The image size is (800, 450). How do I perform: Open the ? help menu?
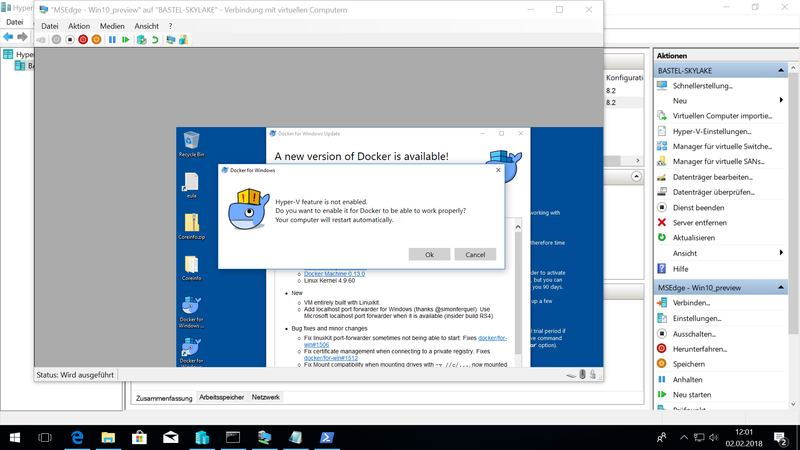(x=170, y=26)
